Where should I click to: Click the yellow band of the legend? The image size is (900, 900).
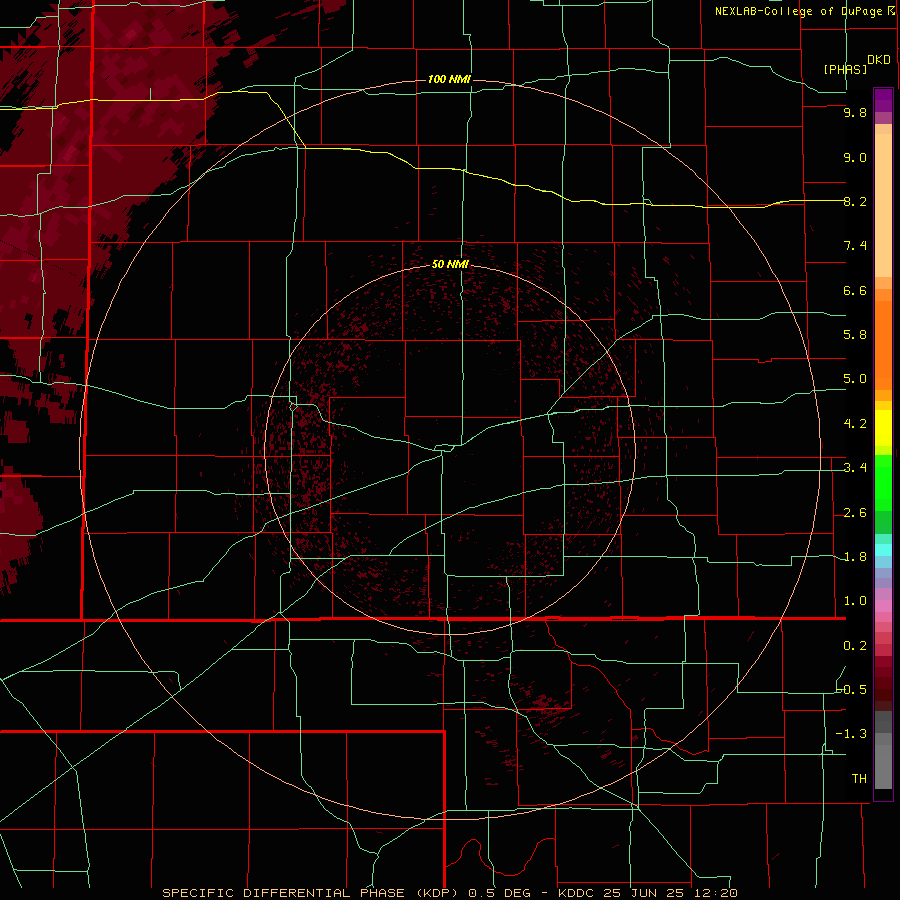(x=883, y=428)
